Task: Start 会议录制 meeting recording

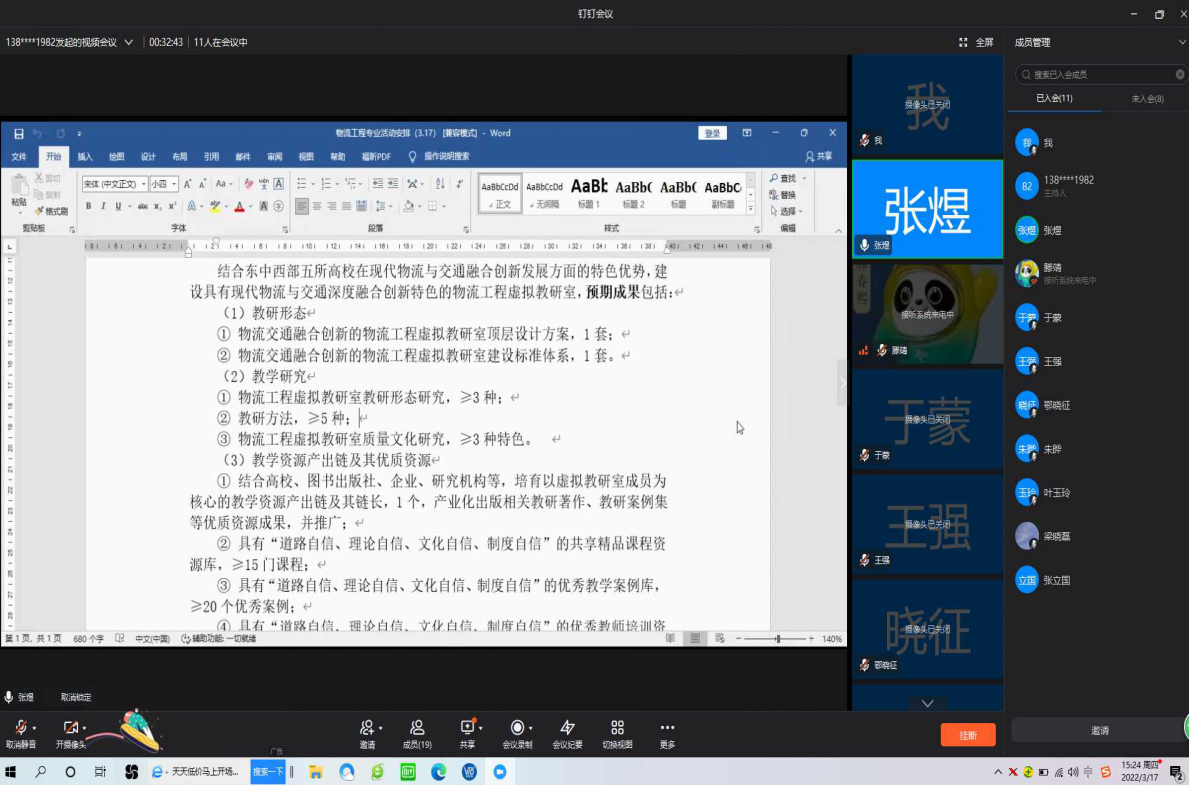Action: point(517,728)
